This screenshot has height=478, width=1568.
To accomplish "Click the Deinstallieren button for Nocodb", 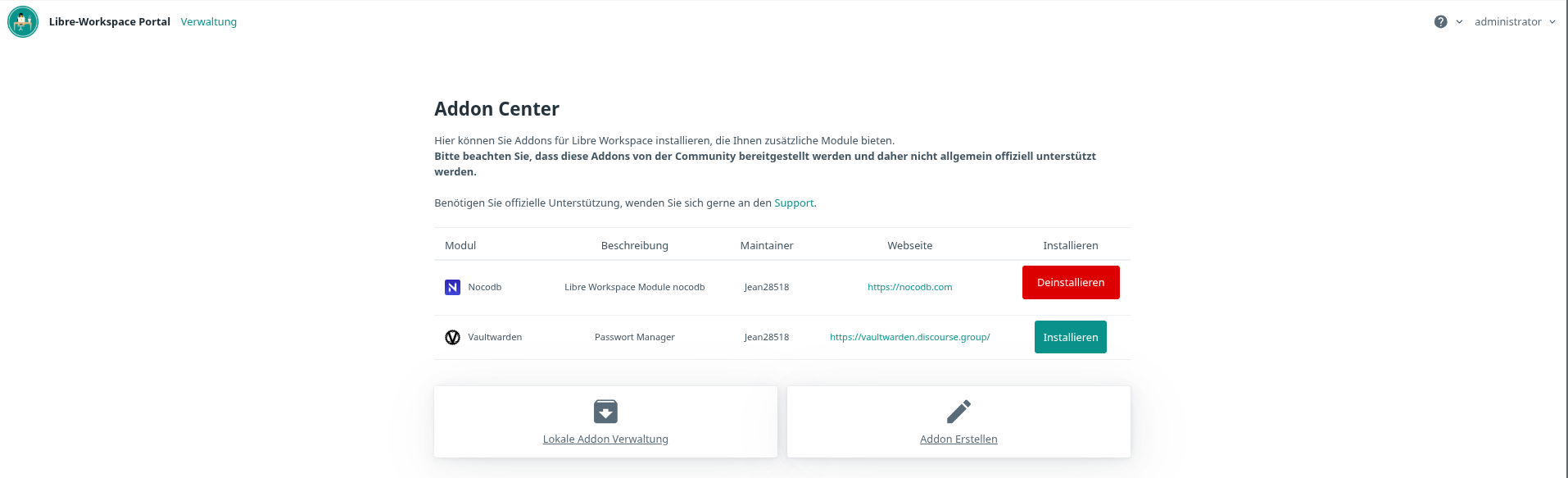I will [x=1071, y=282].
